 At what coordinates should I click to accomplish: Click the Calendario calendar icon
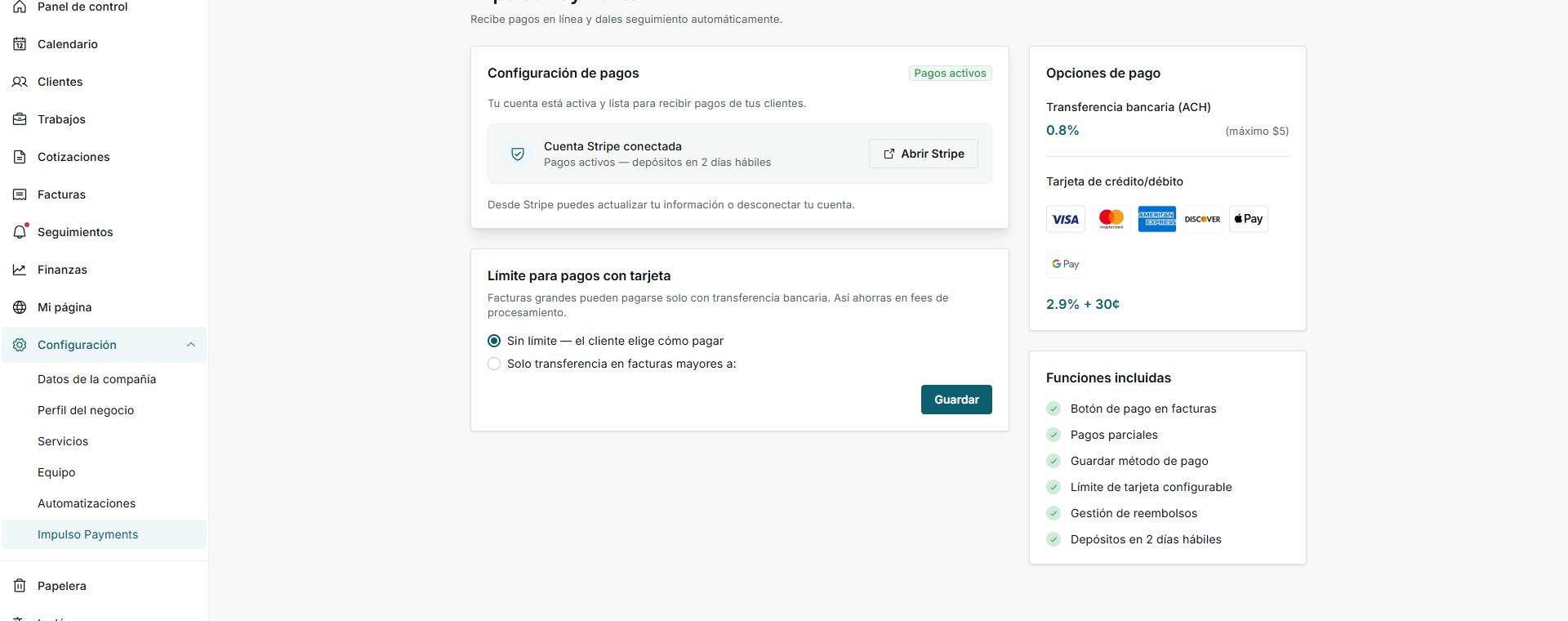(x=20, y=44)
